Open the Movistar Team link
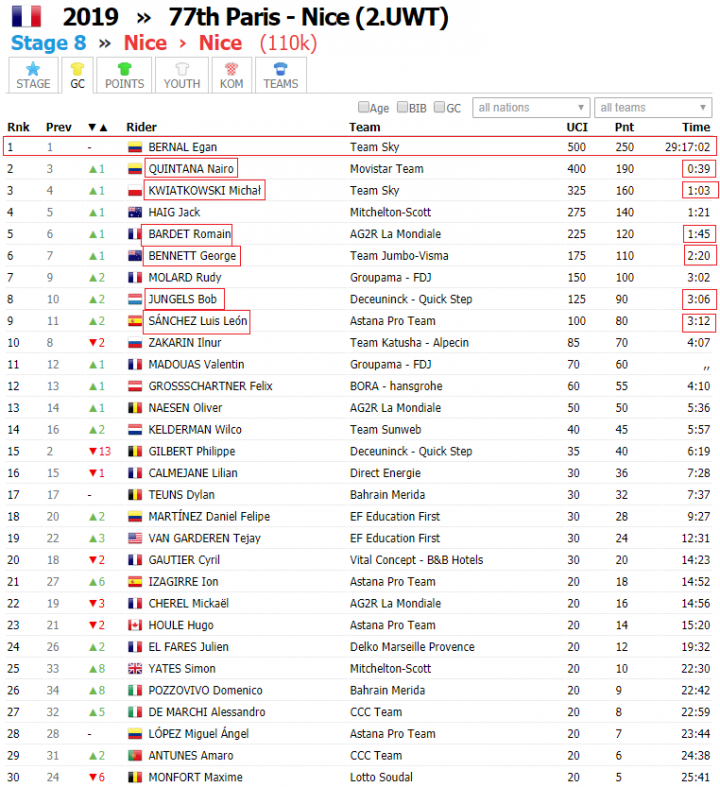The image size is (720, 787). [x=386, y=169]
